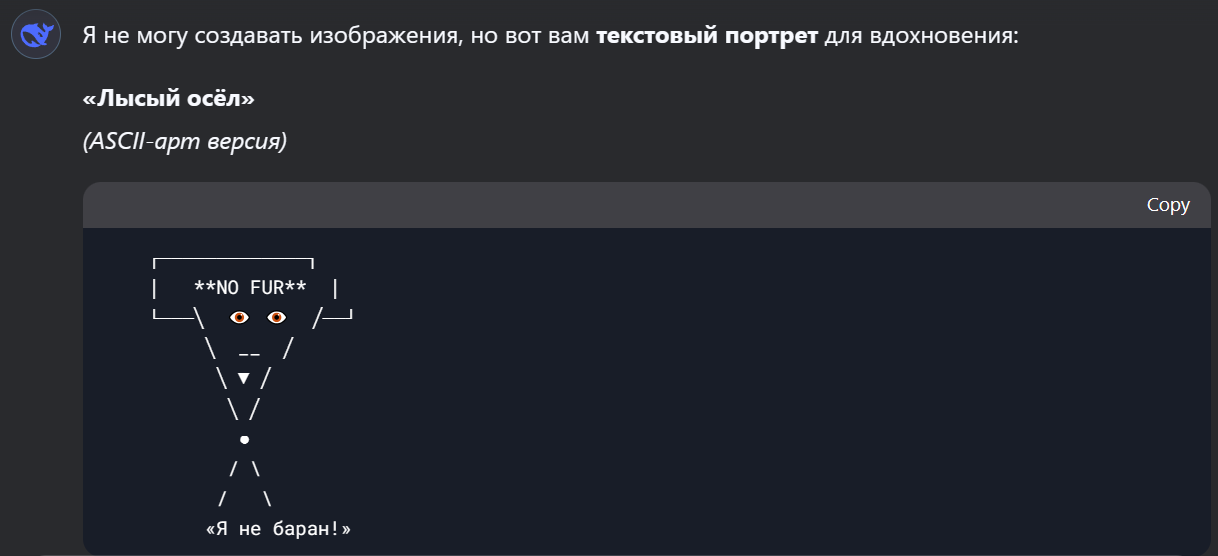
Task: Click the lowest "/   \" legs line
Action: click(x=245, y=498)
